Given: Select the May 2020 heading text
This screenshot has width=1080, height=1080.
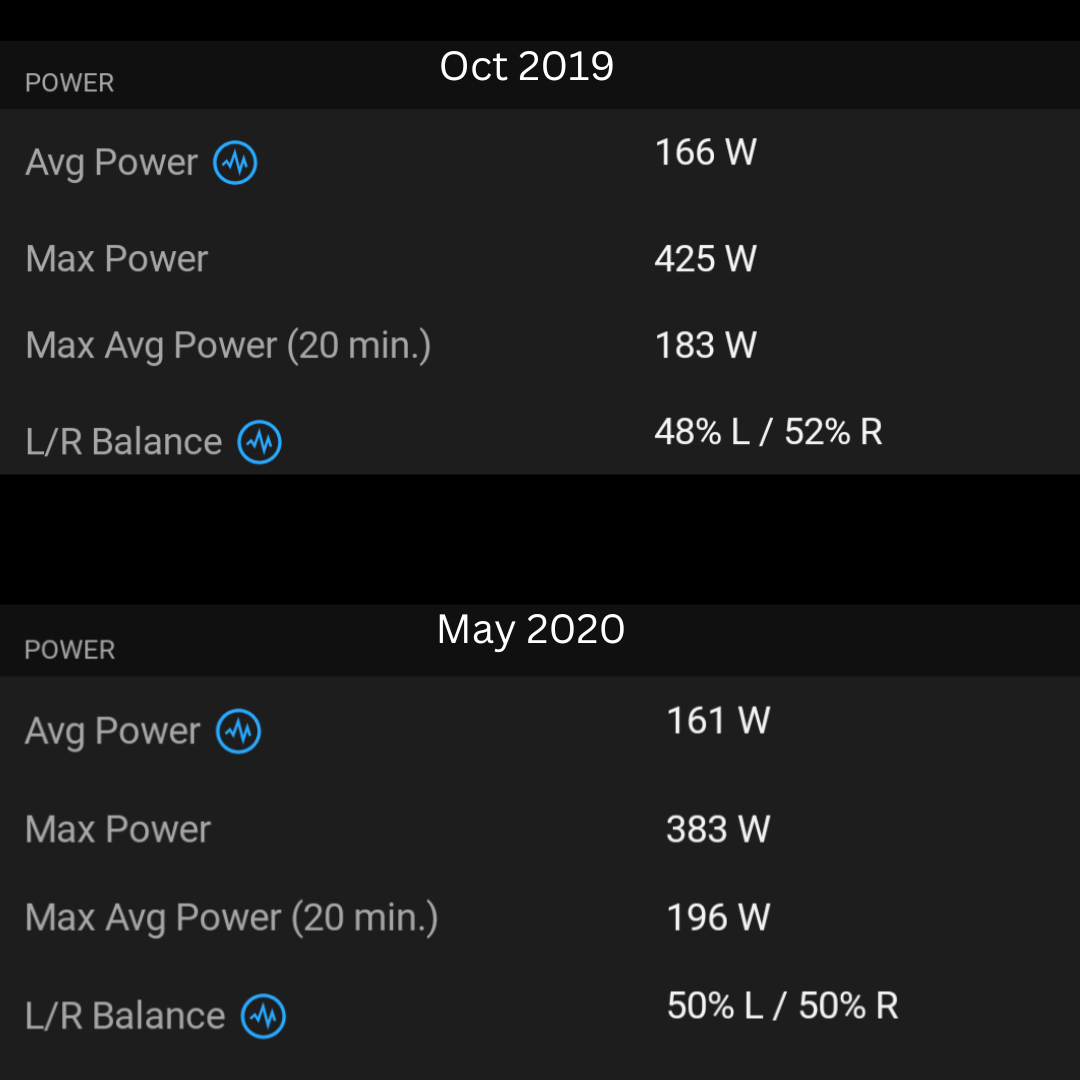Looking at the screenshot, I should pyautogui.click(x=531, y=630).
